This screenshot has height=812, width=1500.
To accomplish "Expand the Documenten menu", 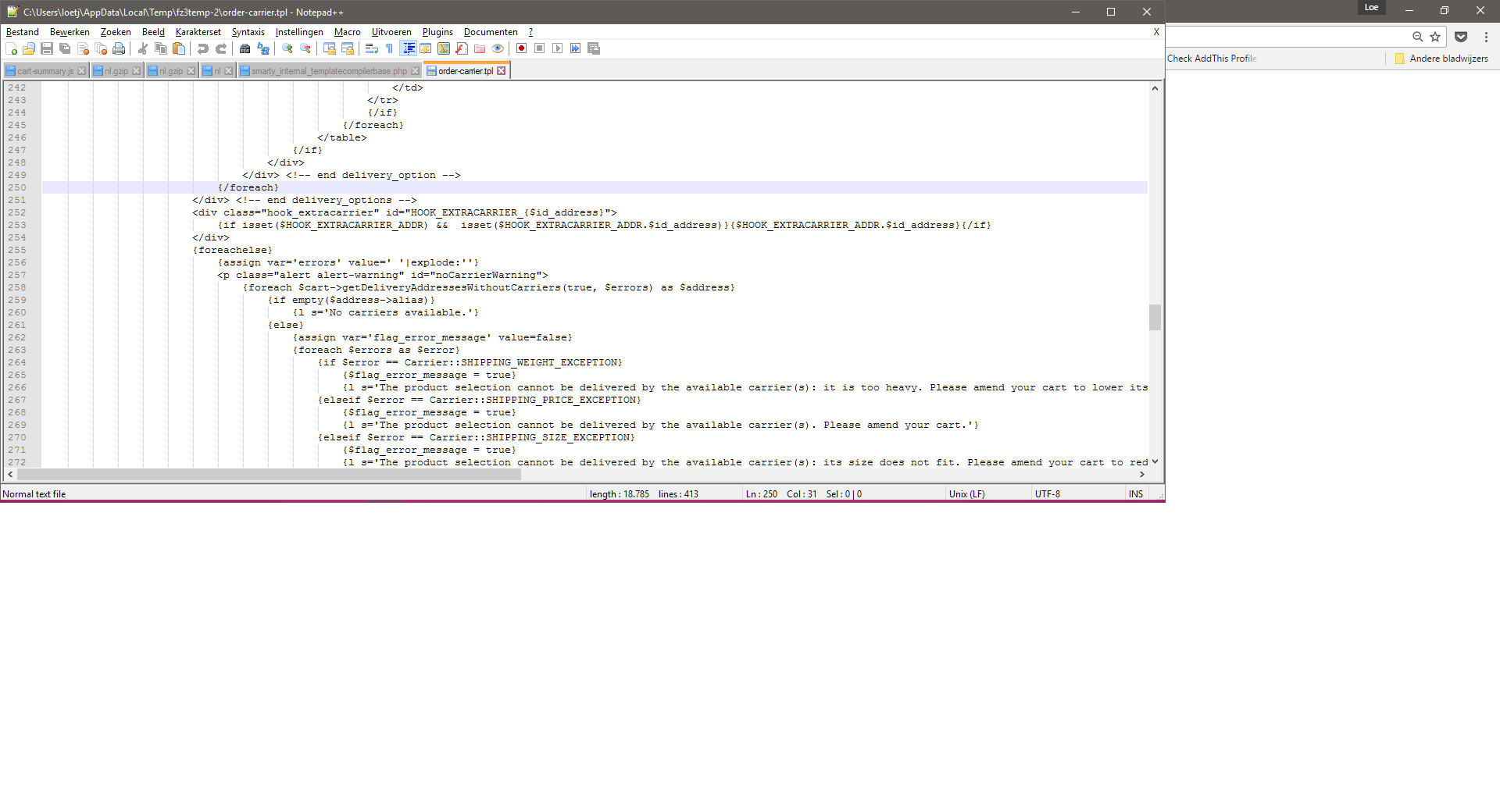I will pyautogui.click(x=491, y=32).
